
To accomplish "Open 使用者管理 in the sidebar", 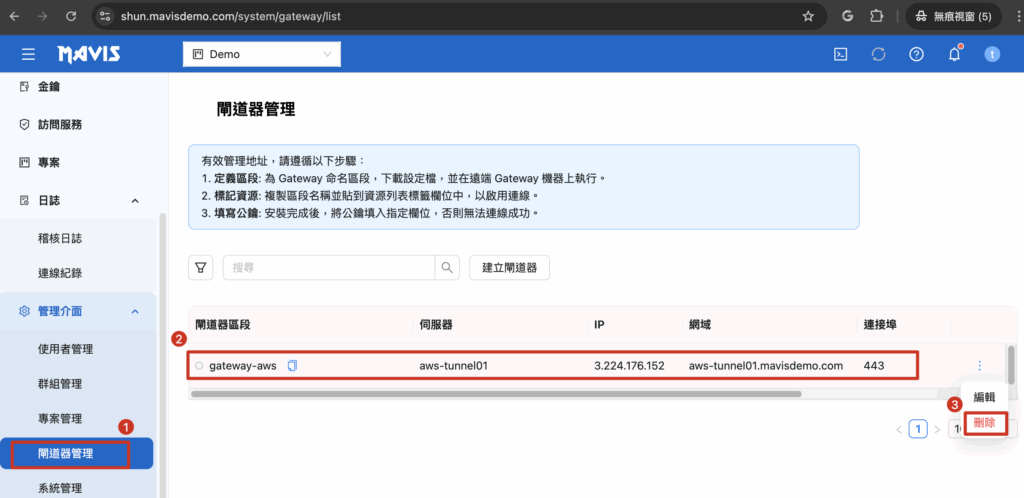I will (65, 349).
